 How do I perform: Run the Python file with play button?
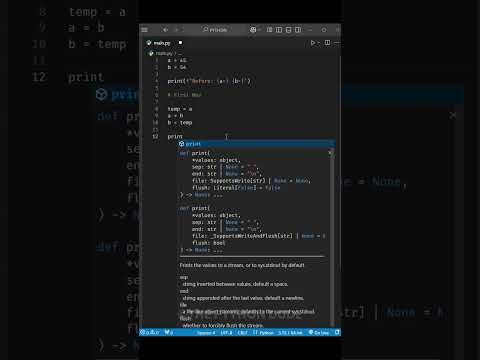313,43
